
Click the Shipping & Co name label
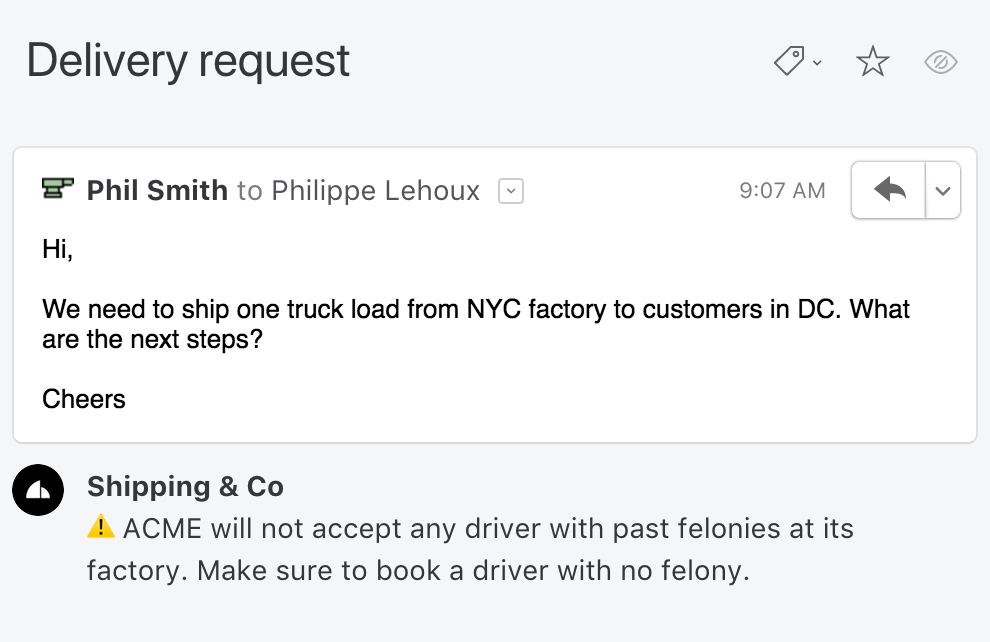tap(185, 487)
